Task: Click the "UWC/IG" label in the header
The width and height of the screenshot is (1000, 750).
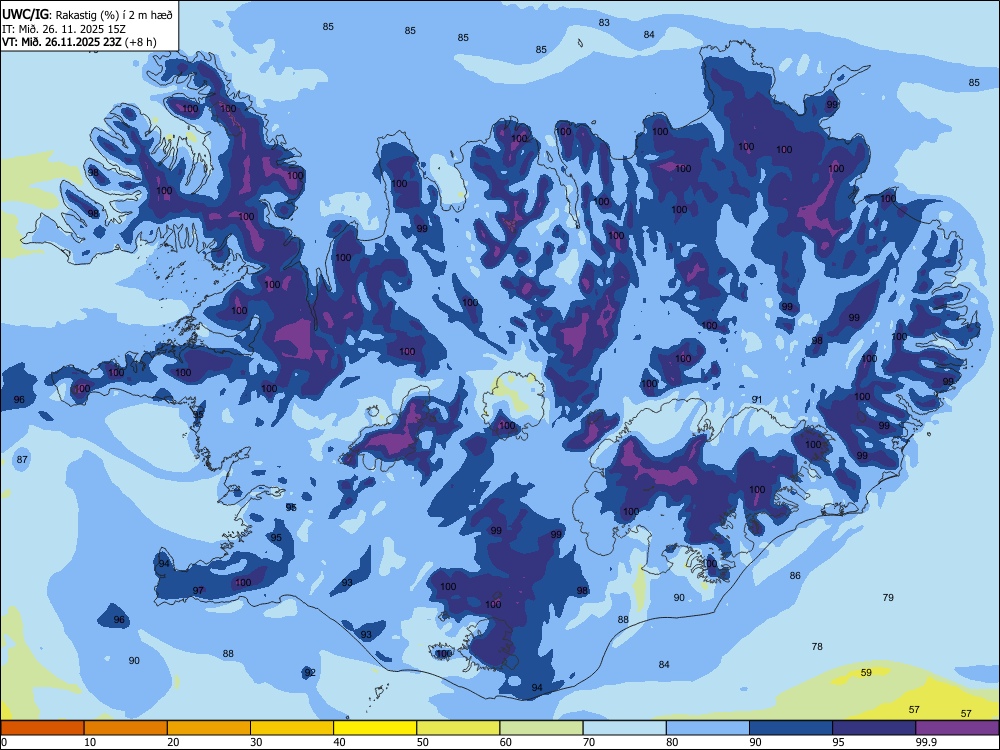Action: pyautogui.click(x=25, y=14)
